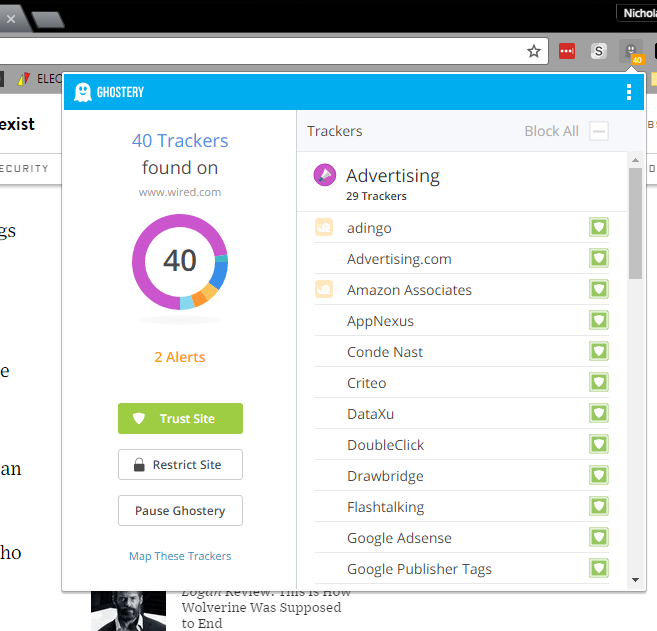Toggle blocking for Google Adsense tracker
The image size is (657, 631).
point(599,538)
